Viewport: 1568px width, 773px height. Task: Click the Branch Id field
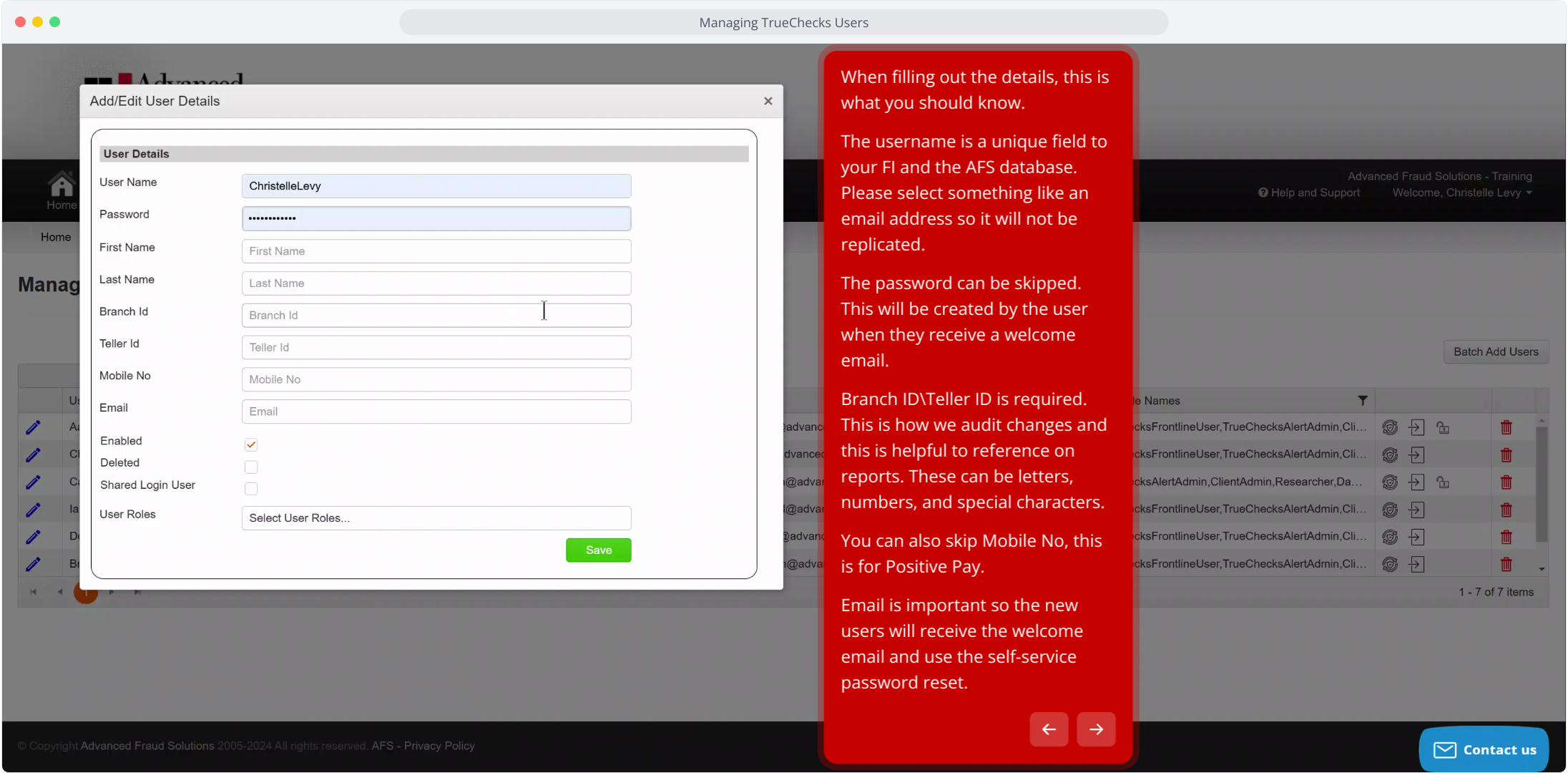click(436, 315)
